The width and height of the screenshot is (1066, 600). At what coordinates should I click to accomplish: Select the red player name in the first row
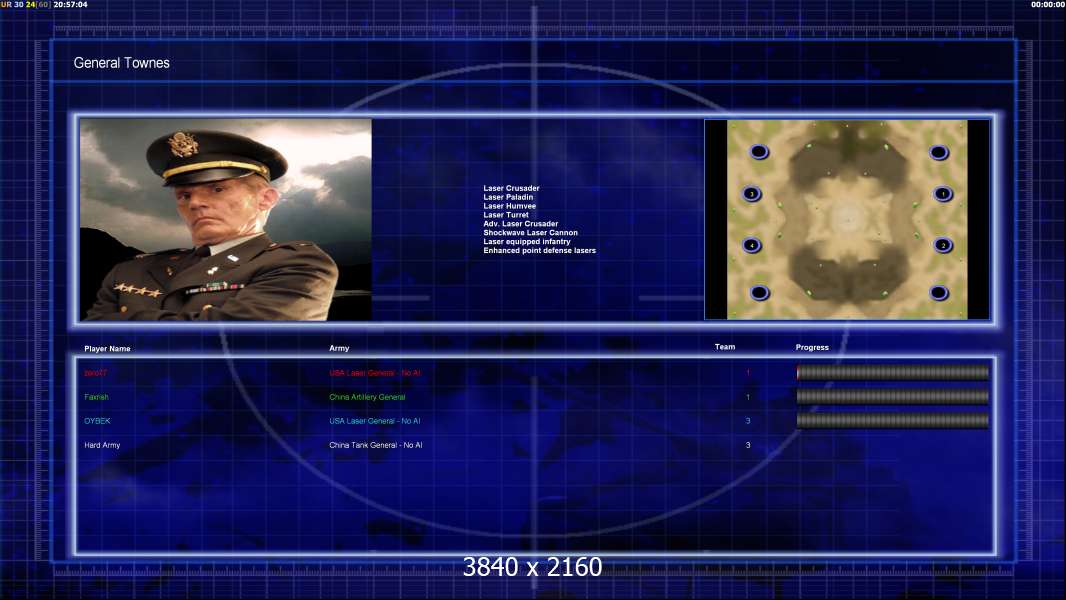click(96, 373)
